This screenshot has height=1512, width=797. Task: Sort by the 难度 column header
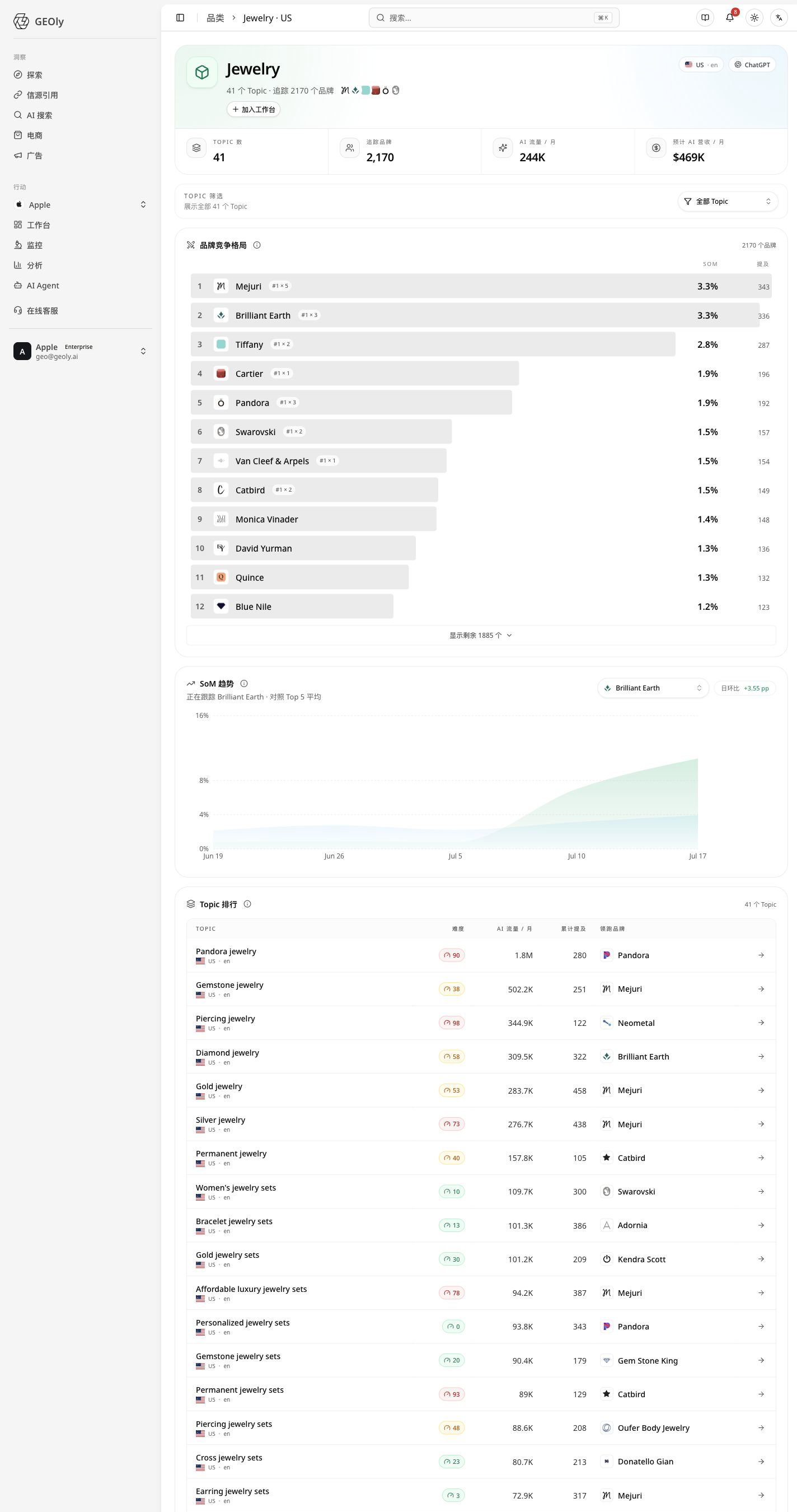click(458, 928)
